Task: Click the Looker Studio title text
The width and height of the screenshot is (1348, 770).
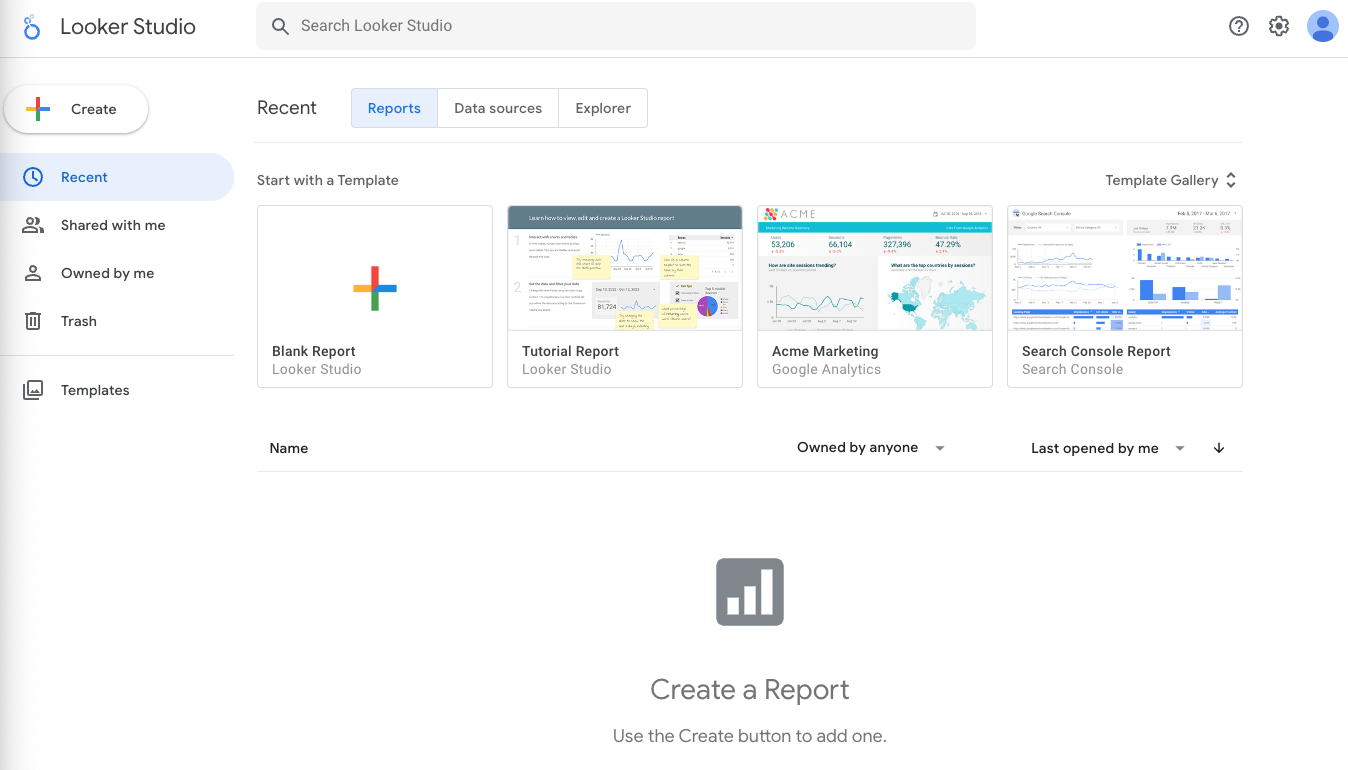Action: [128, 27]
